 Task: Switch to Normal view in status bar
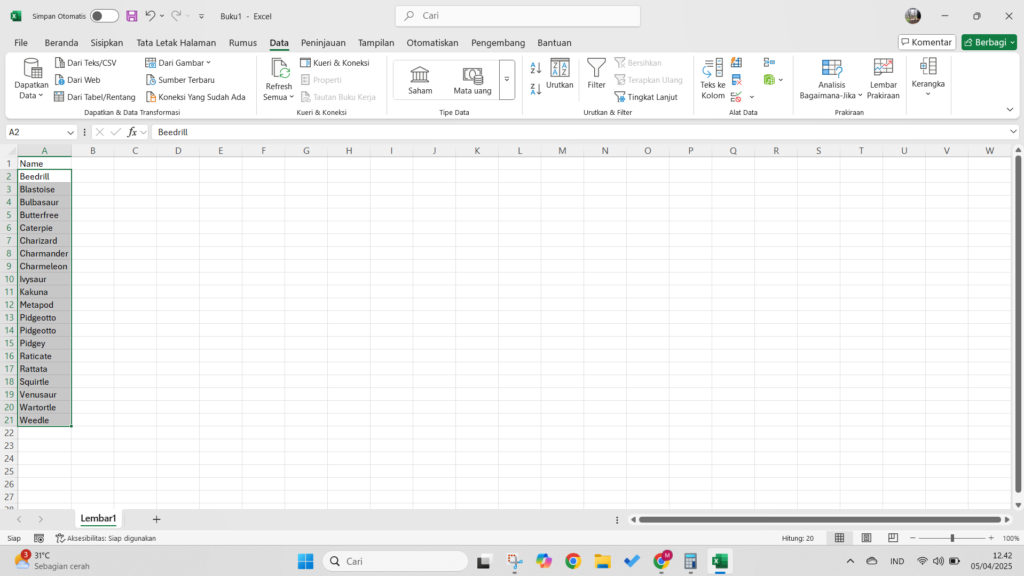pos(839,537)
